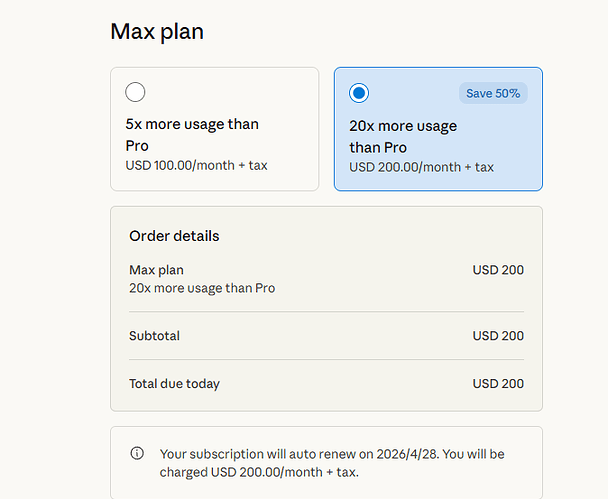Select the 5x more usage radio button

click(136, 93)
